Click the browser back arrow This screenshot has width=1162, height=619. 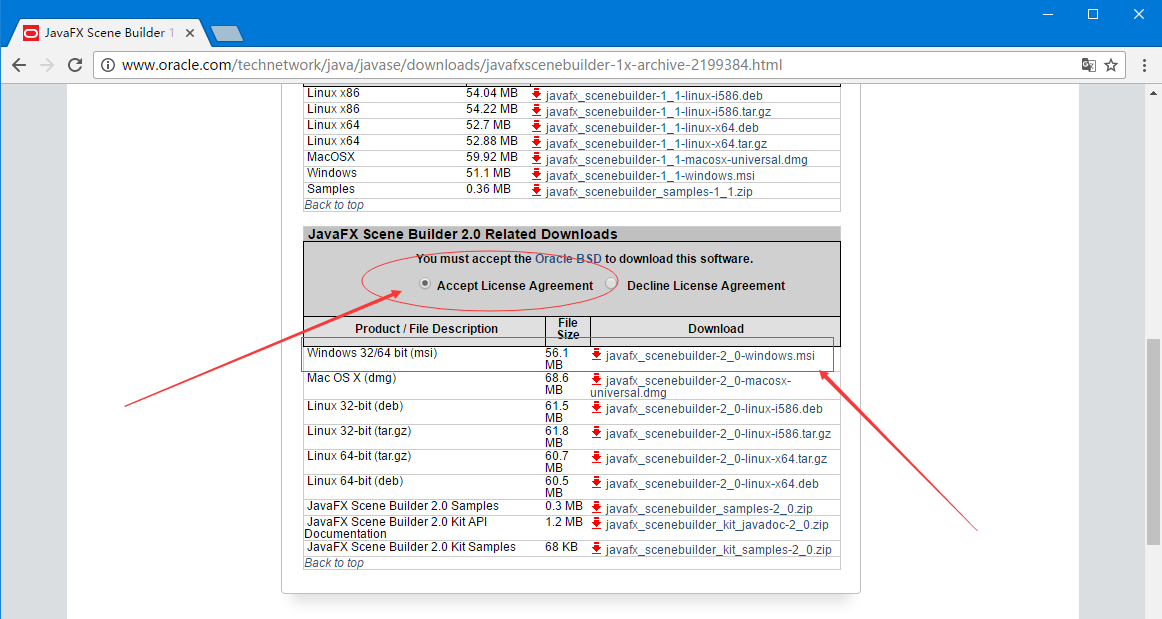pyautogui.click(x=19, y=65)
